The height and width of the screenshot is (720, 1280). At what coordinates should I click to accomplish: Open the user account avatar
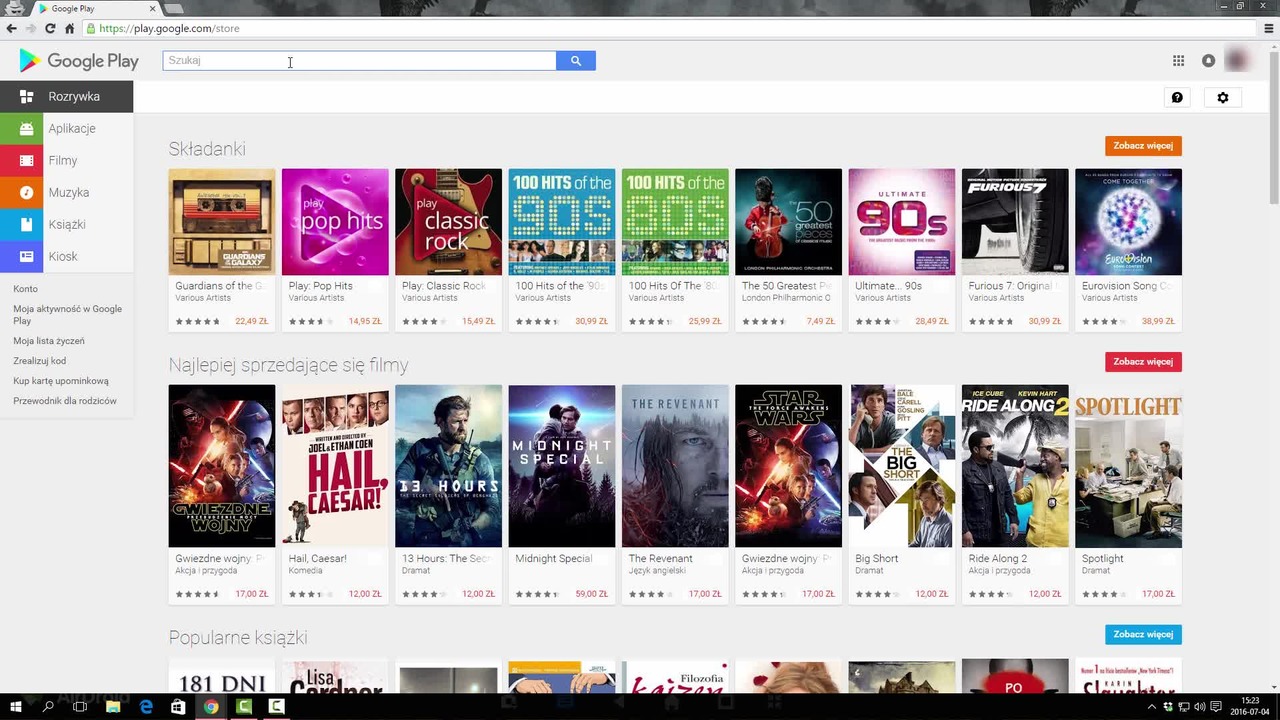click(1238, 61)
